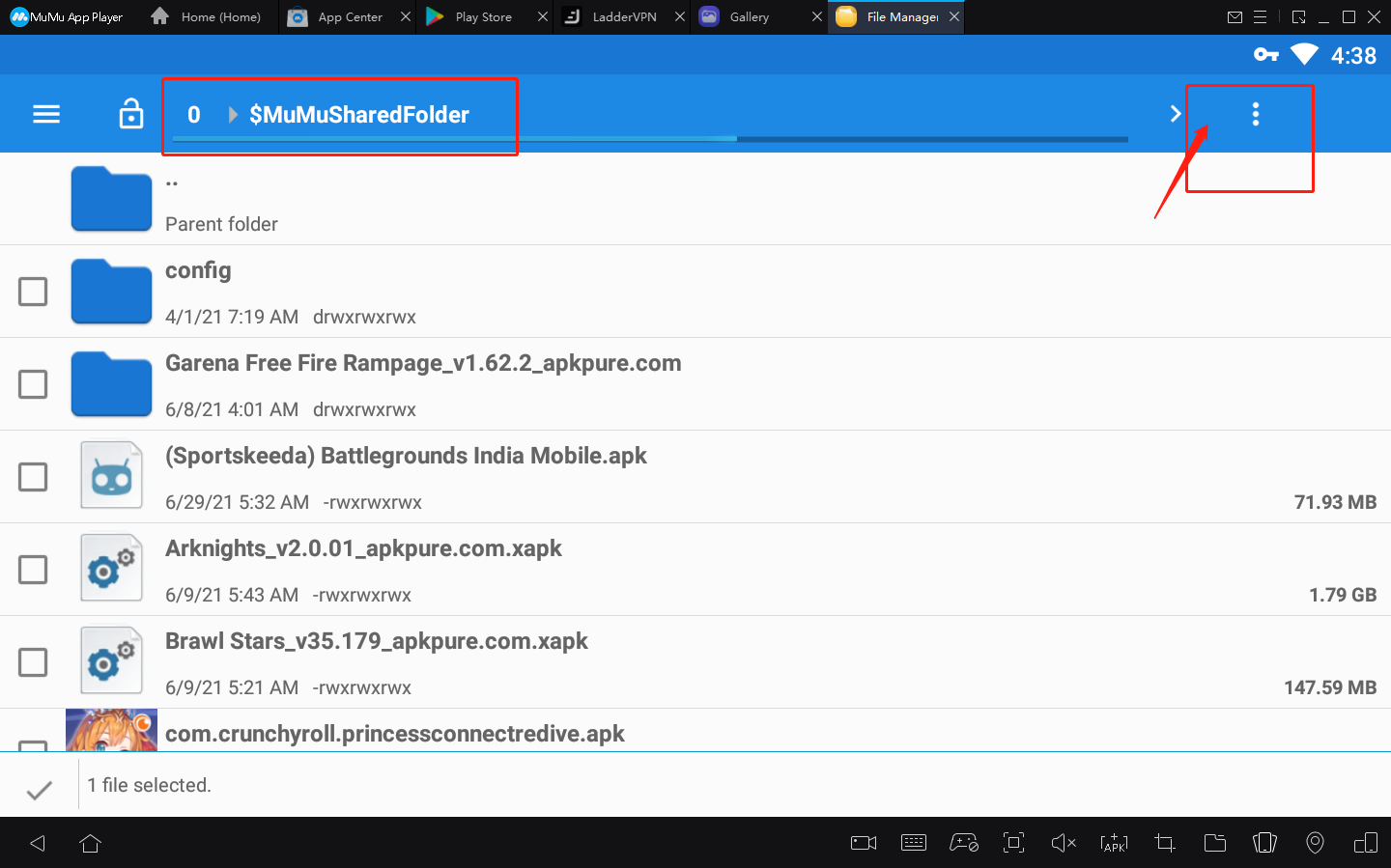Check the box for Arknights xapk file
The width and height of the screenshot is (1391, 868).
click(33, 570)
